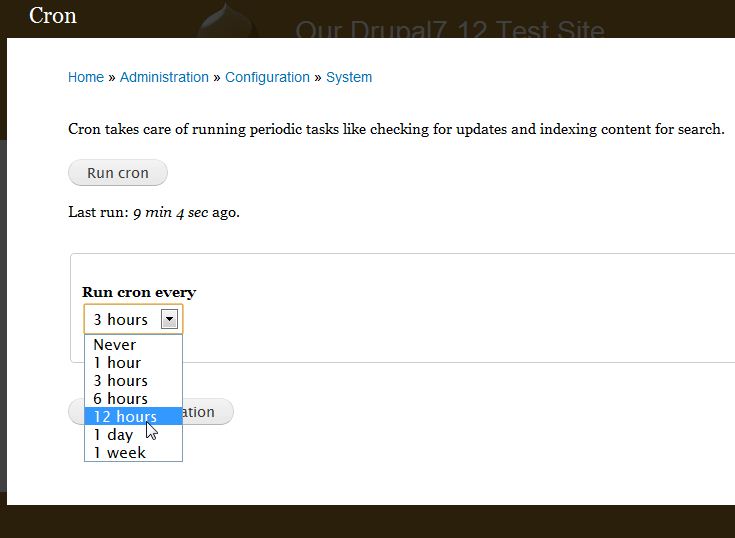Open the Administration breadcrumb link
Screen dimensions: 735x538
coord(164,77)
